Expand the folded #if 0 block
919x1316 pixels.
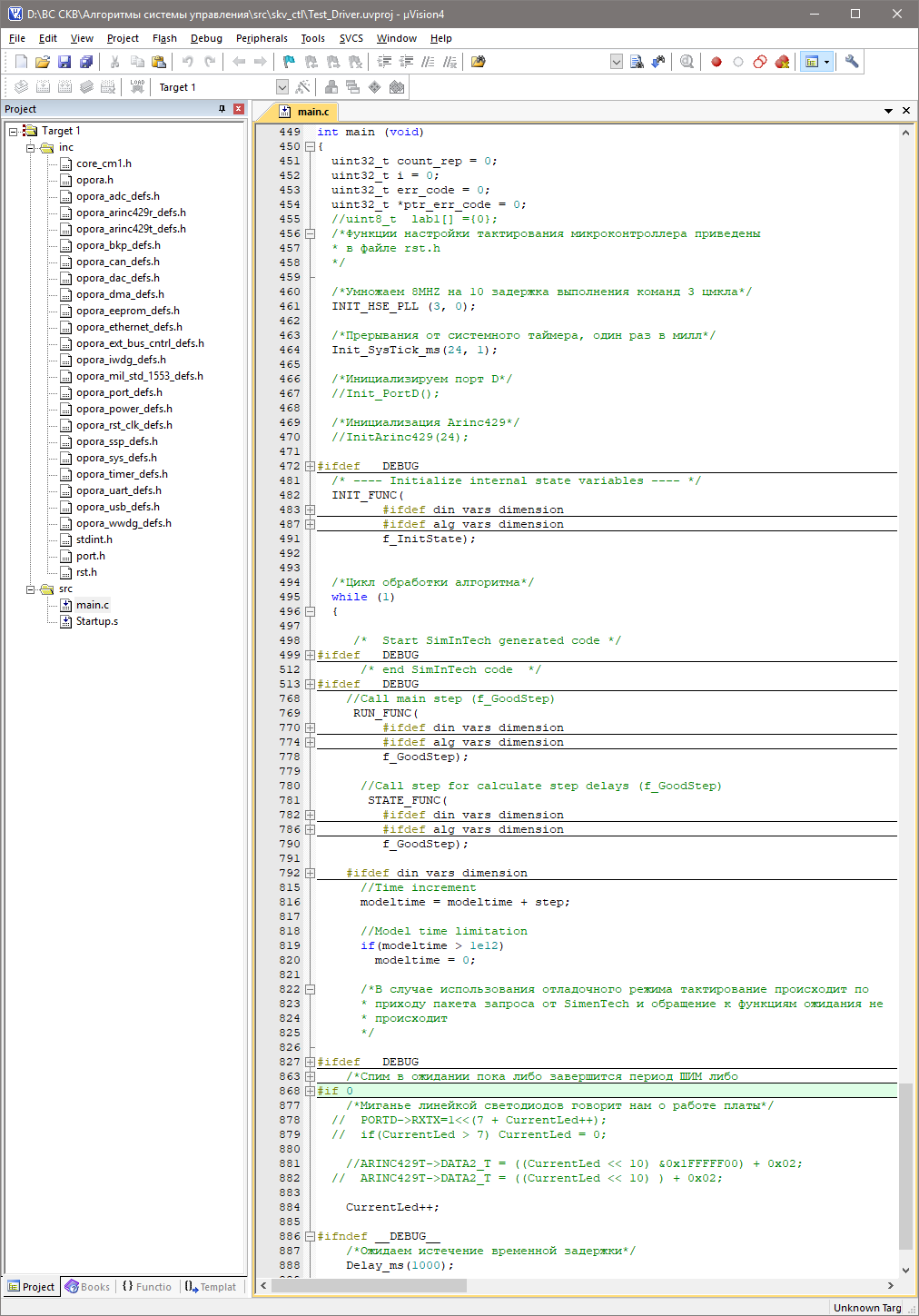(310, 1091)
